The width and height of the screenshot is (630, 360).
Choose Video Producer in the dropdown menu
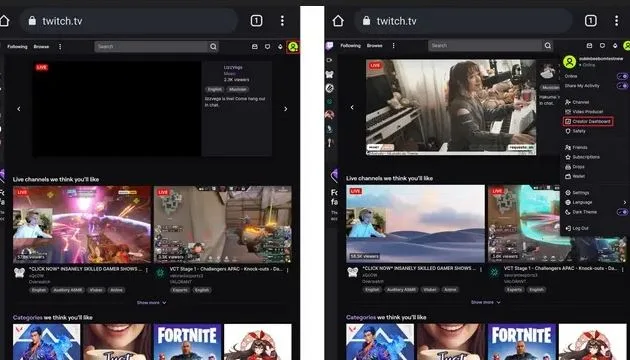click(x=584, y=112)
